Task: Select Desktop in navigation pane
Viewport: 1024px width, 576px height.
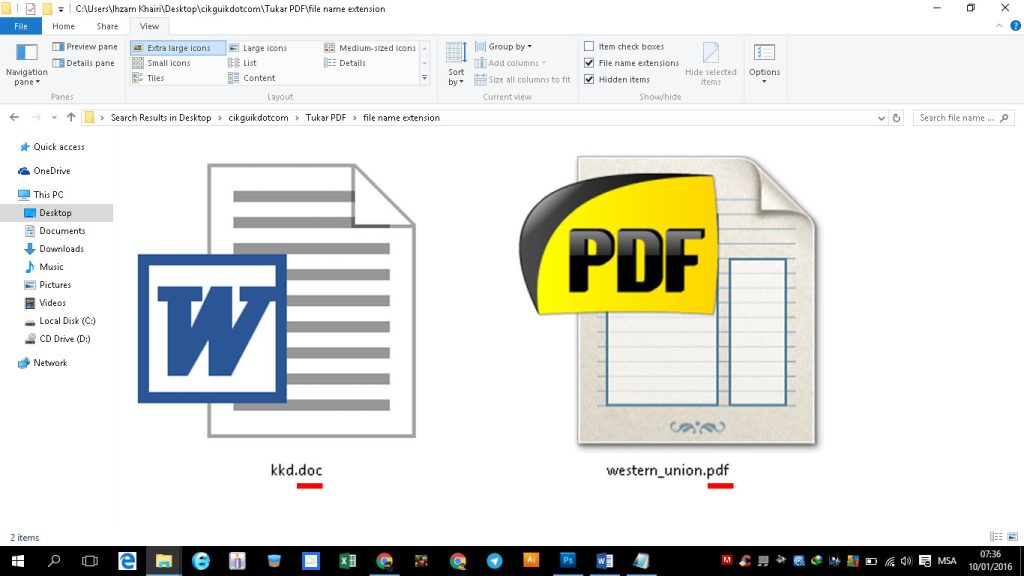Action: [x=56, y=213]
